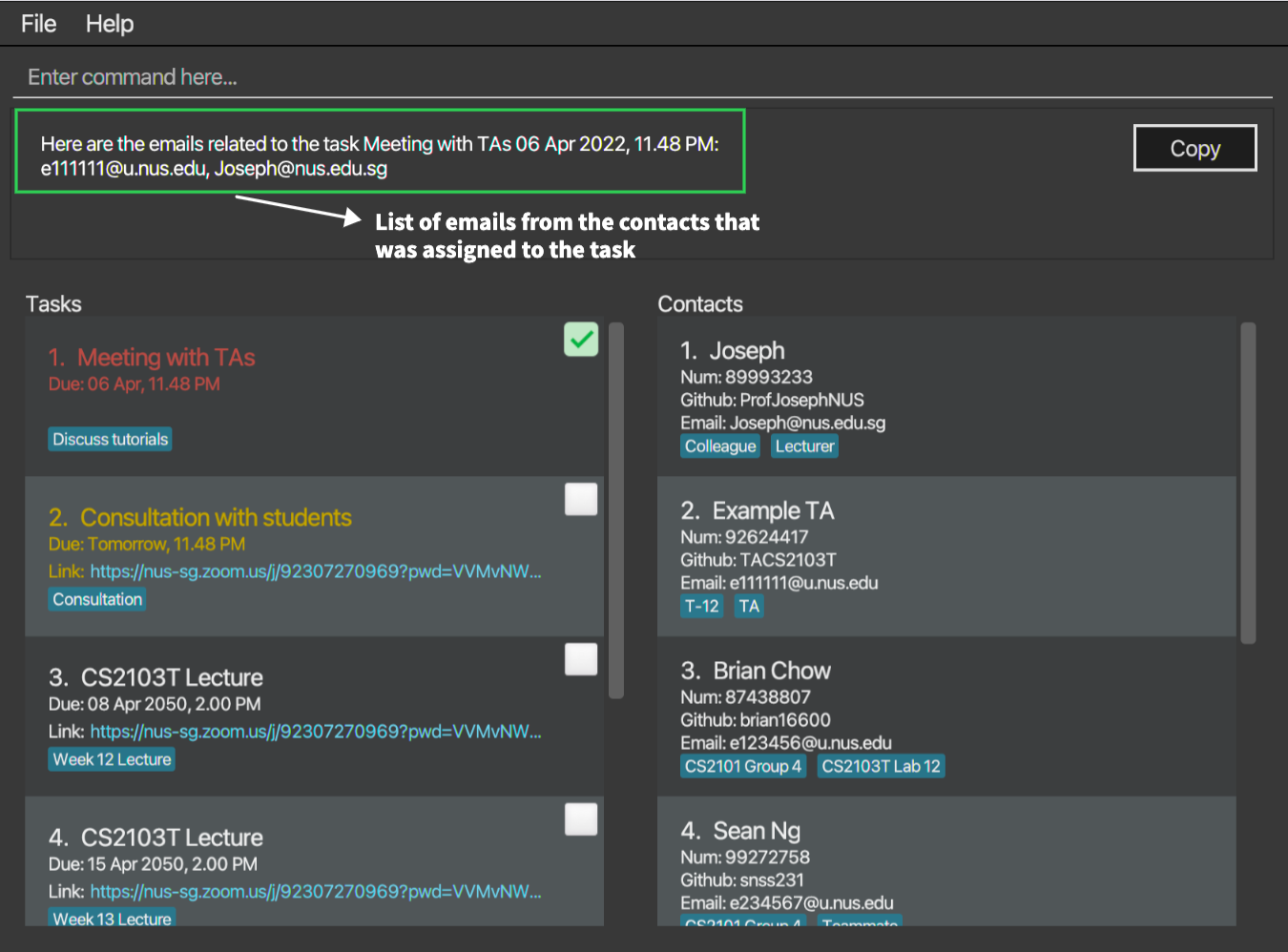Select task 3 'CS2103T Lecture' title
1288x952 pixels.
(x=172, y=678)
